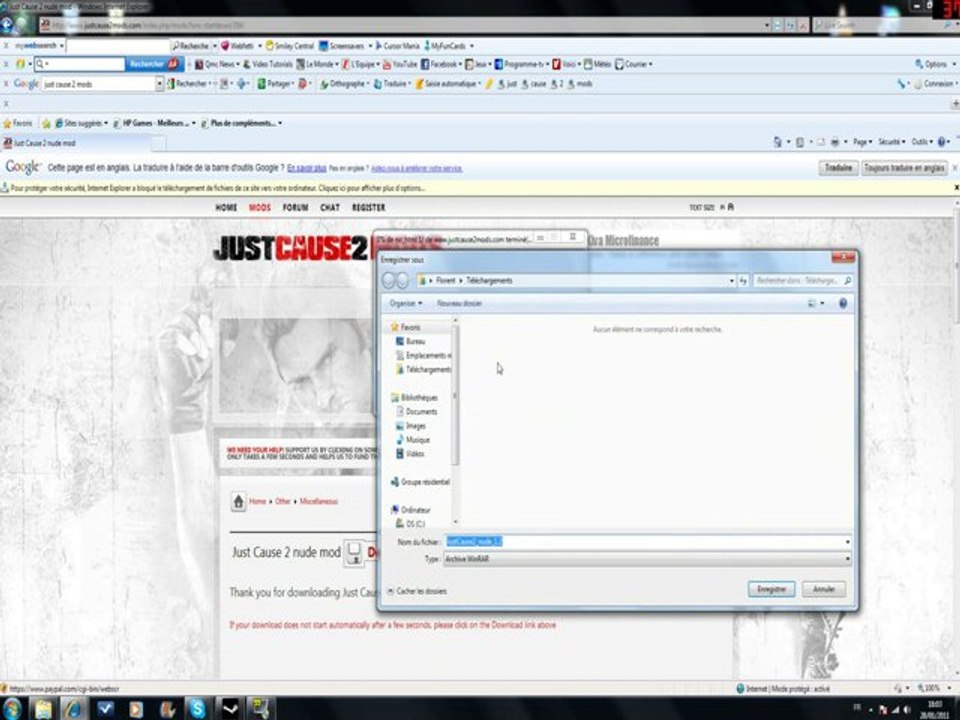Click the Favoris star button
960x720 pixels.
click(x=17, y=124)
